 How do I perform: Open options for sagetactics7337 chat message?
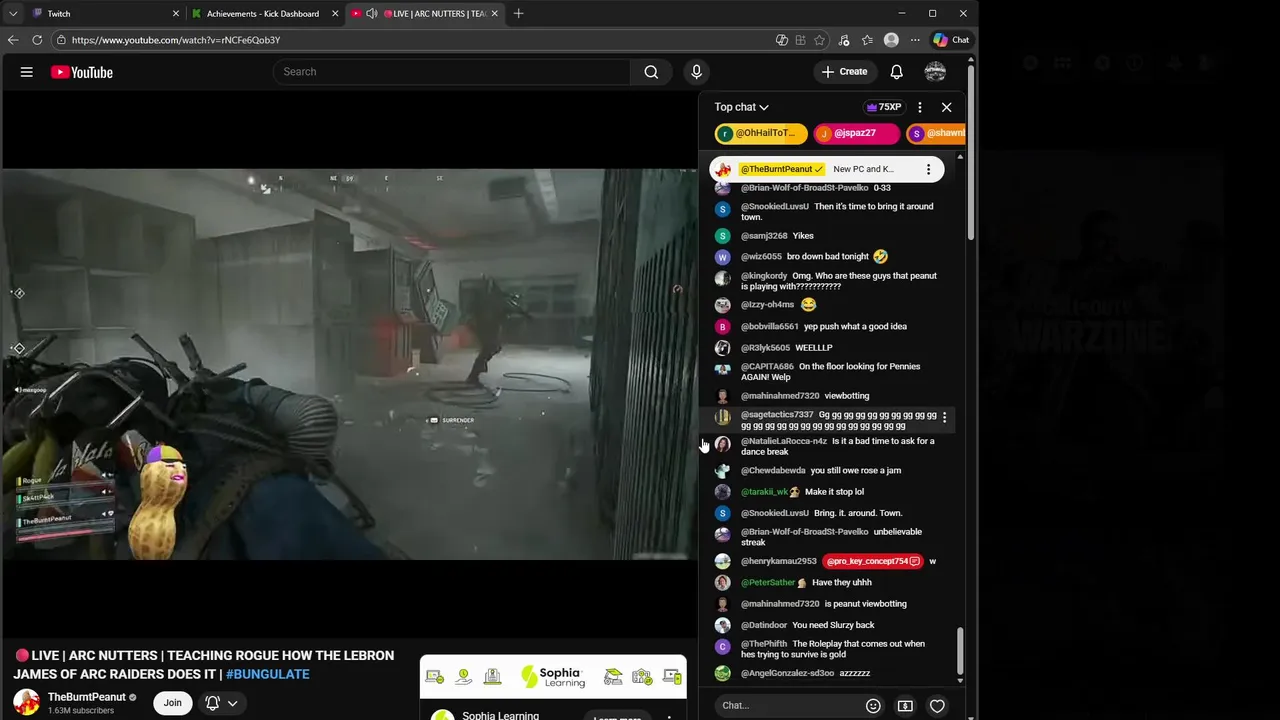pos(944,417)
